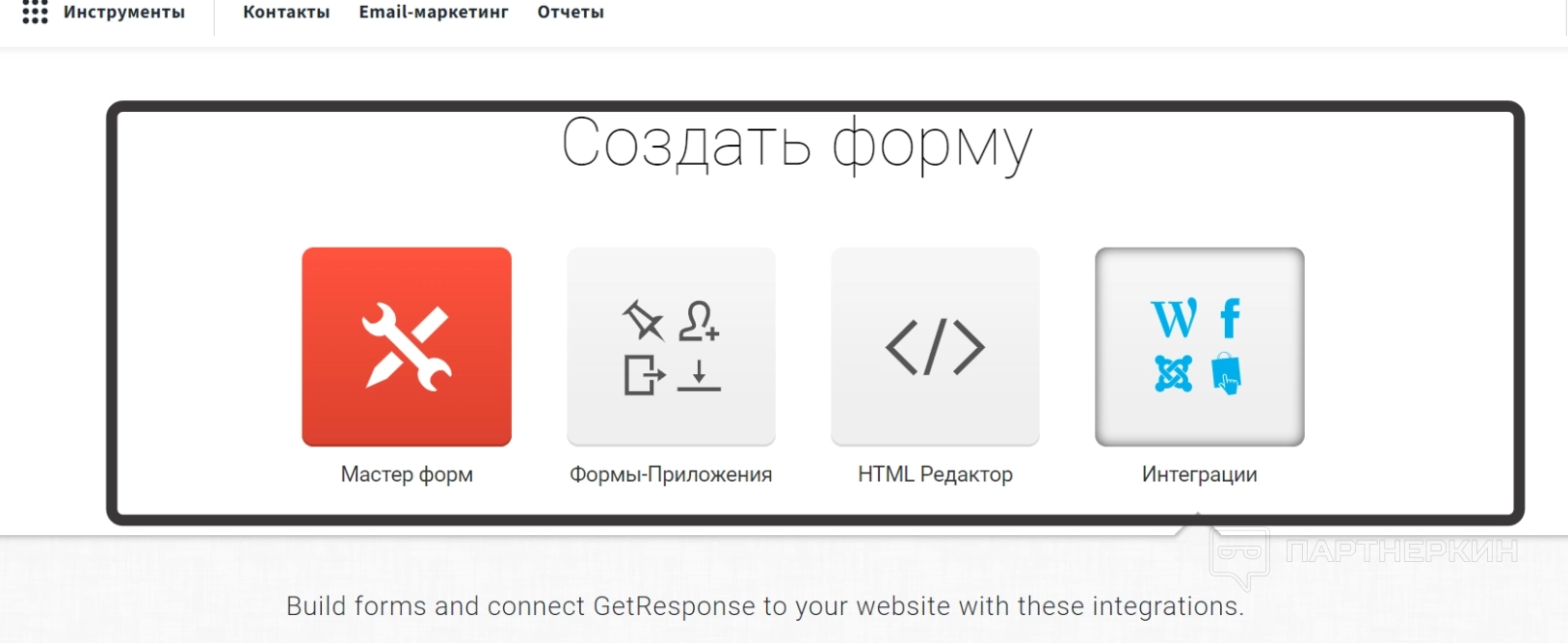Viewport: 1568px width, 643px height.
Task: Open the Инструменты grid menu icon
Action: 35,12
